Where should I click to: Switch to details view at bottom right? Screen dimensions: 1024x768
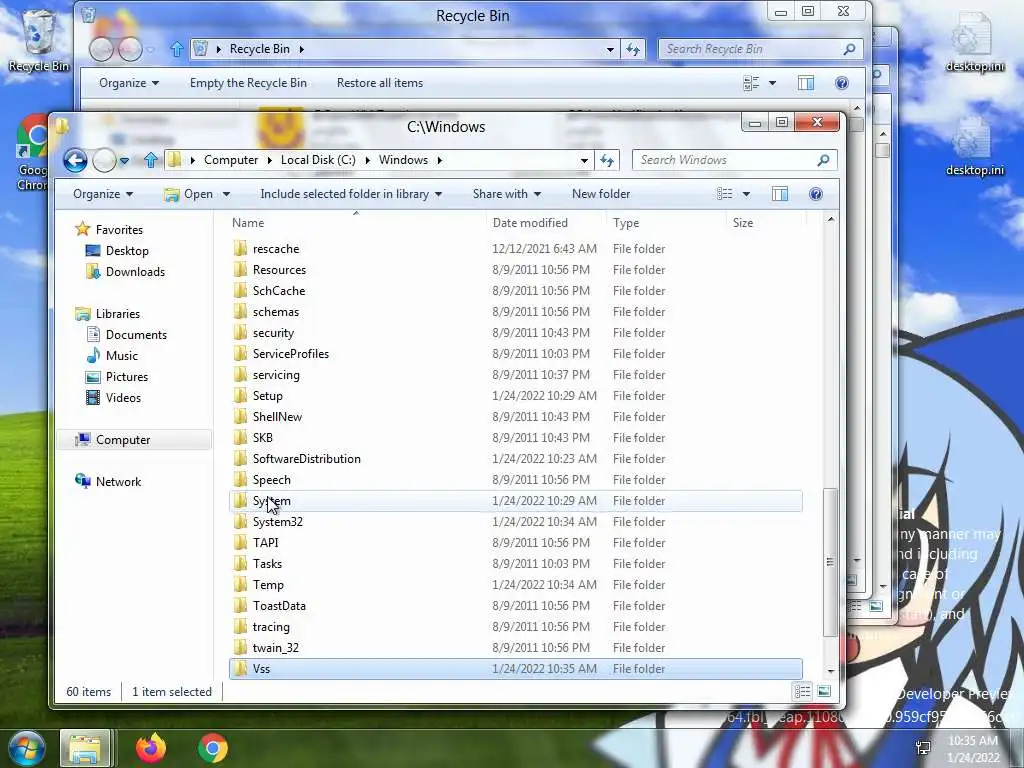803,692
